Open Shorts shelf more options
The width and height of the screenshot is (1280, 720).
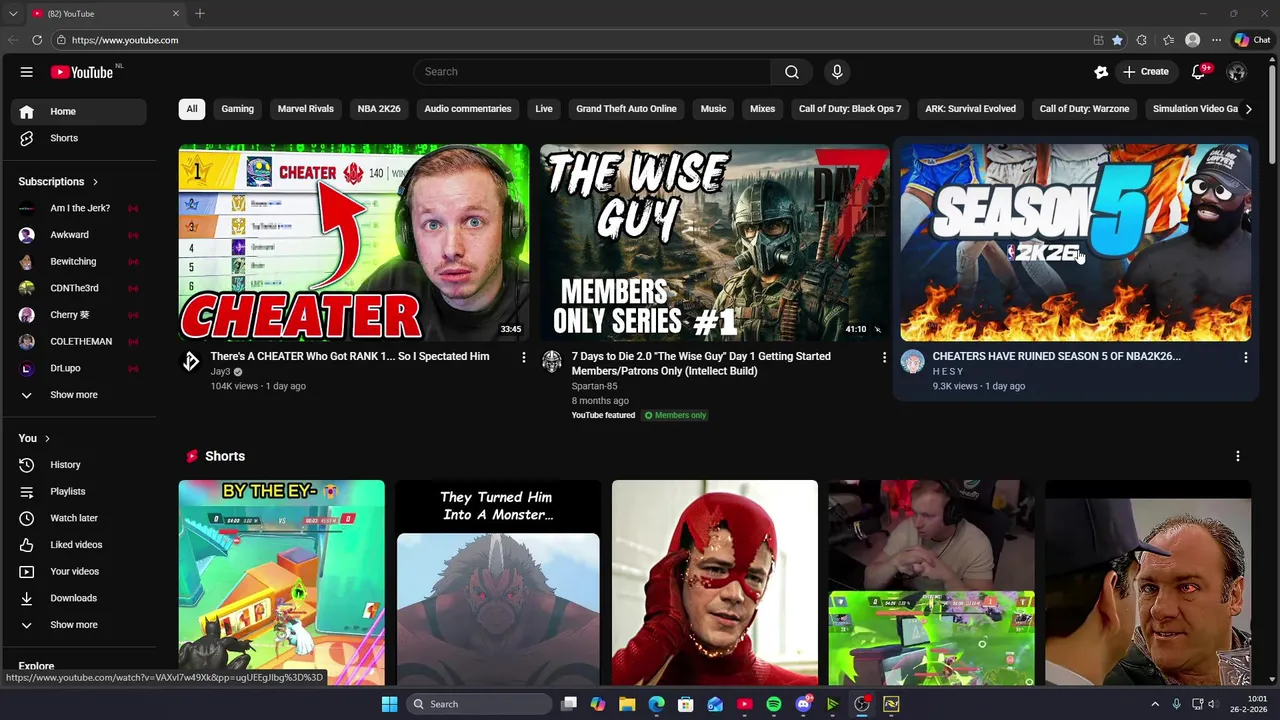(1238, 456)
